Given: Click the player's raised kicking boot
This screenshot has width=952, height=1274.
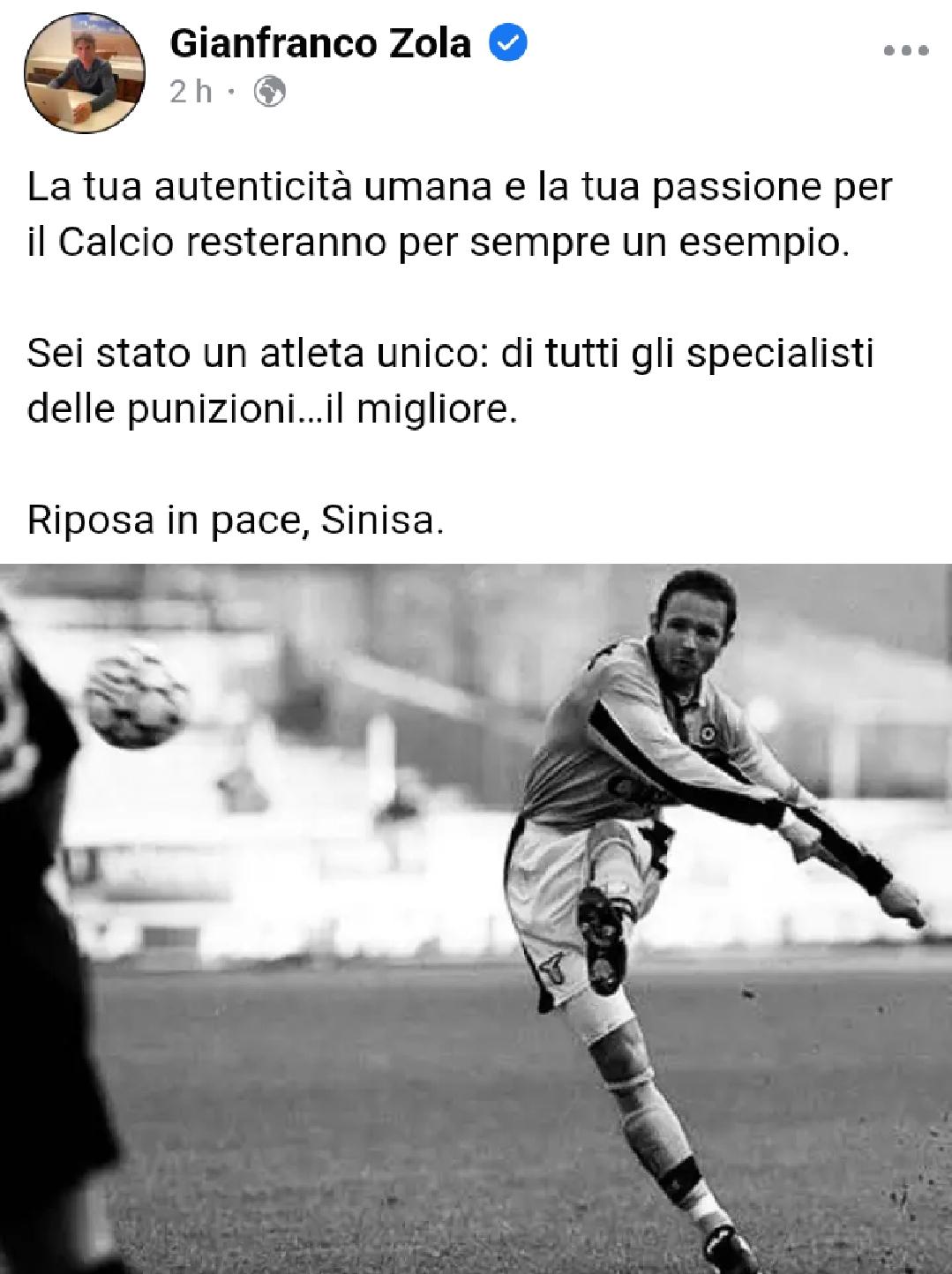Looking at the screenshot, I should [603, 938].
